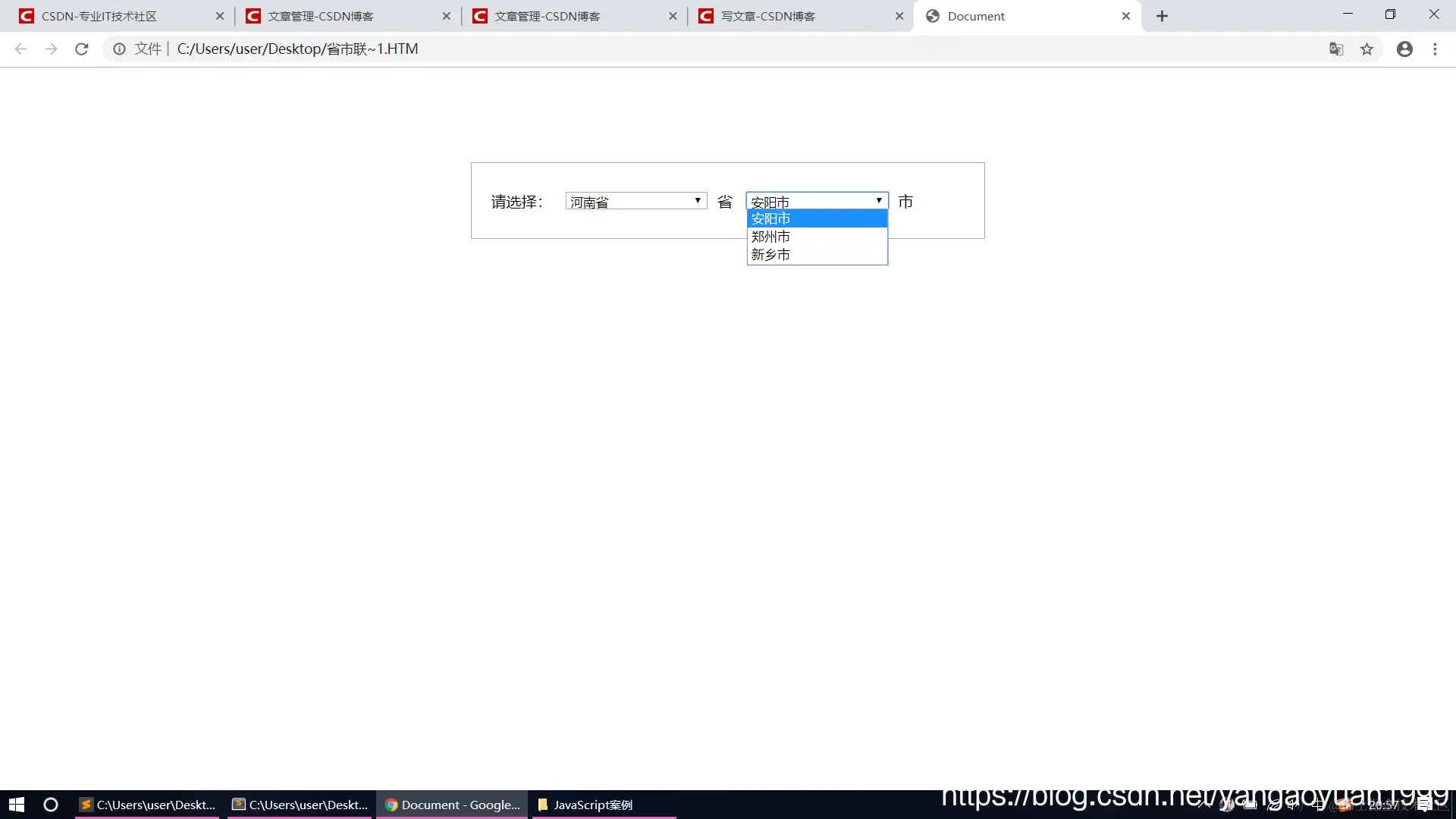Open the Chrome profile avatar
Viewport: 1456px width, 819px height.
[x=1404, y=49]
